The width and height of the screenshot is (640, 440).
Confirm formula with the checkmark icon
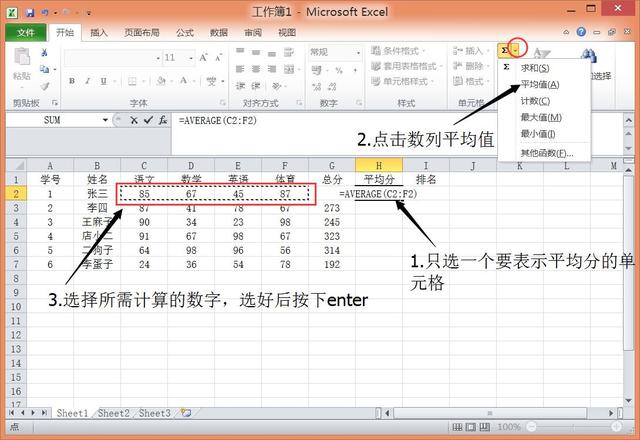(x=148, y=120)
